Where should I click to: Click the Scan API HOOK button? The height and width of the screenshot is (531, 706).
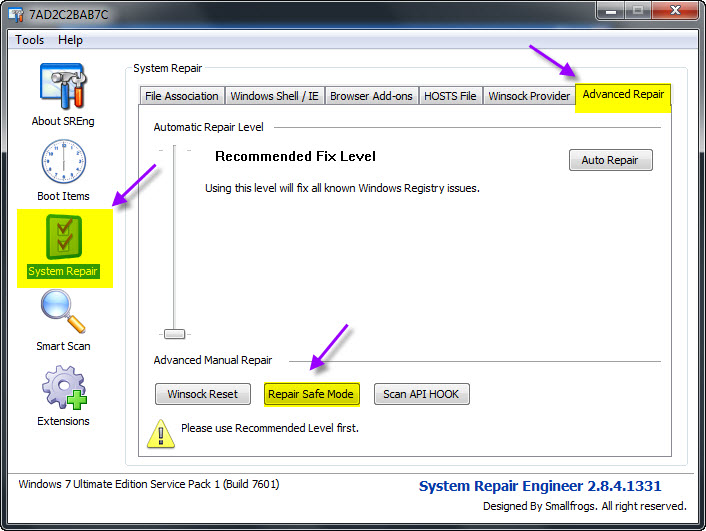[x=421, y=394]
